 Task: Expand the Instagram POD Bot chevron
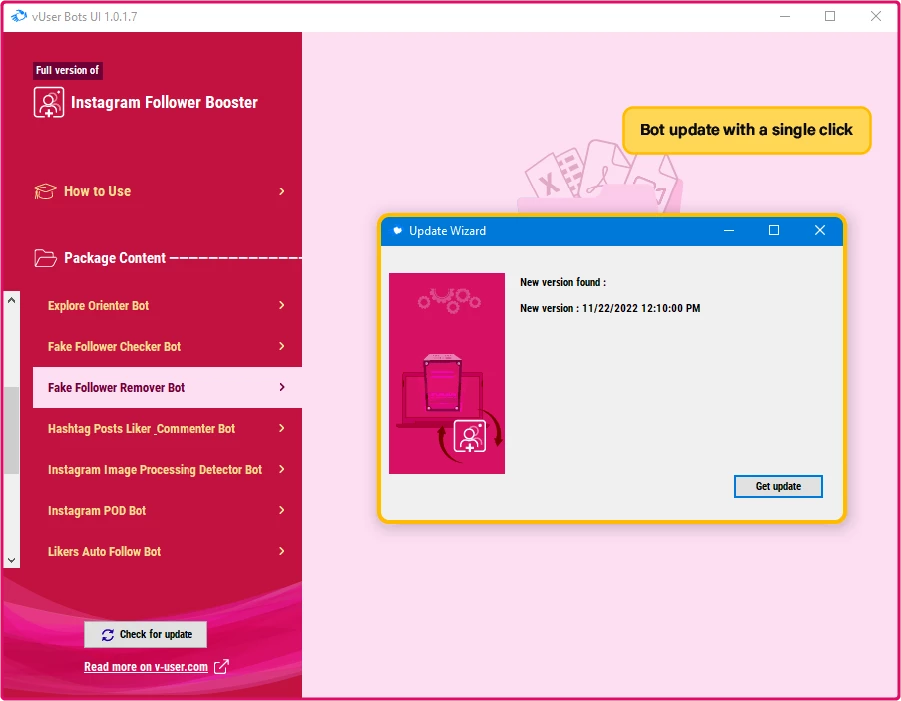282,510
